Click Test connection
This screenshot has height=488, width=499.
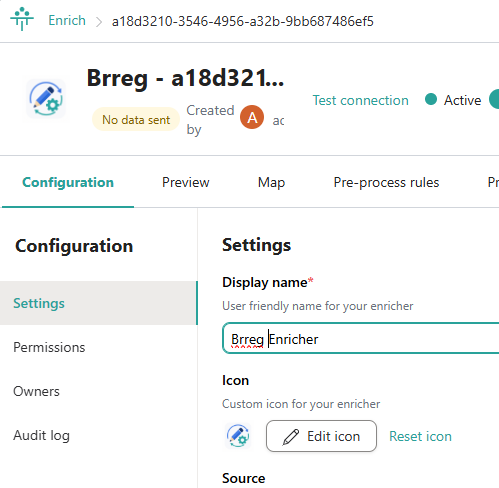point(360,100)
